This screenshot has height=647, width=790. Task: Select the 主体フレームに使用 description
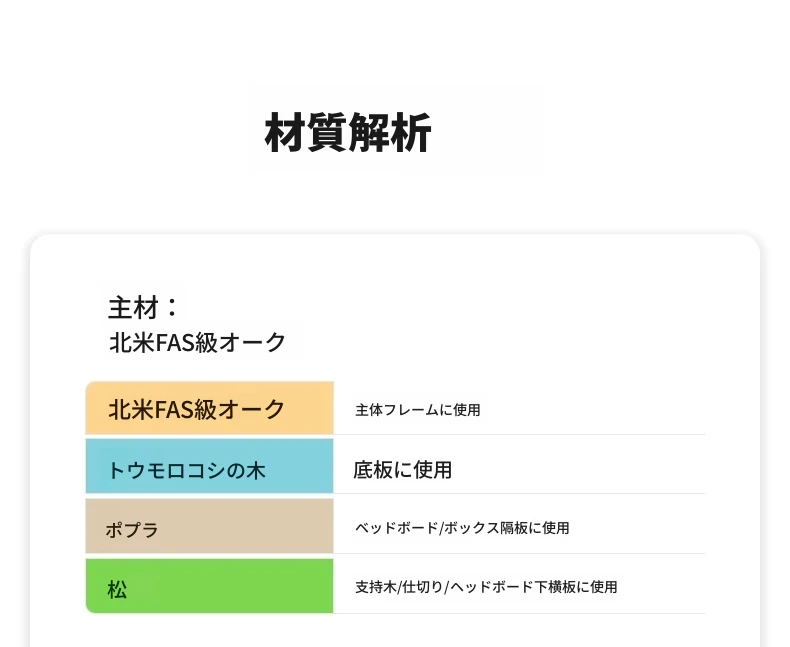pyautogui.click(x=417, y=410)
